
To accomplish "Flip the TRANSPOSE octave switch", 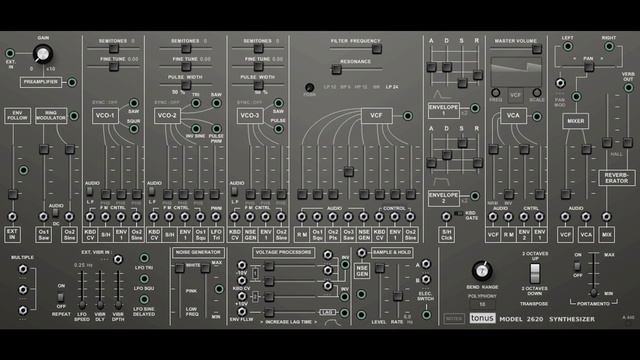I will click(x=535, y=273).
